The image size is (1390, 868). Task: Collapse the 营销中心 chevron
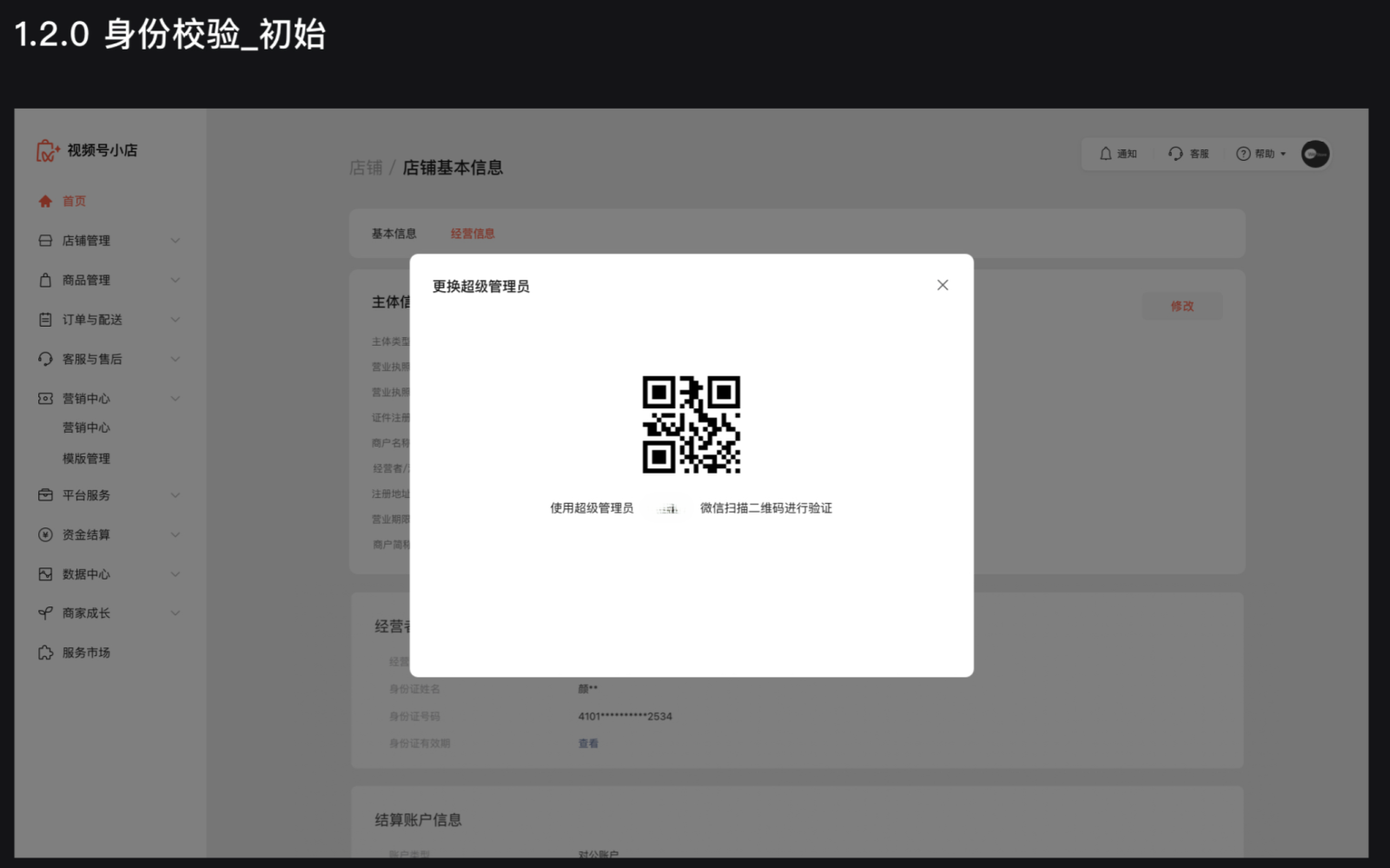tap(175, 399)
